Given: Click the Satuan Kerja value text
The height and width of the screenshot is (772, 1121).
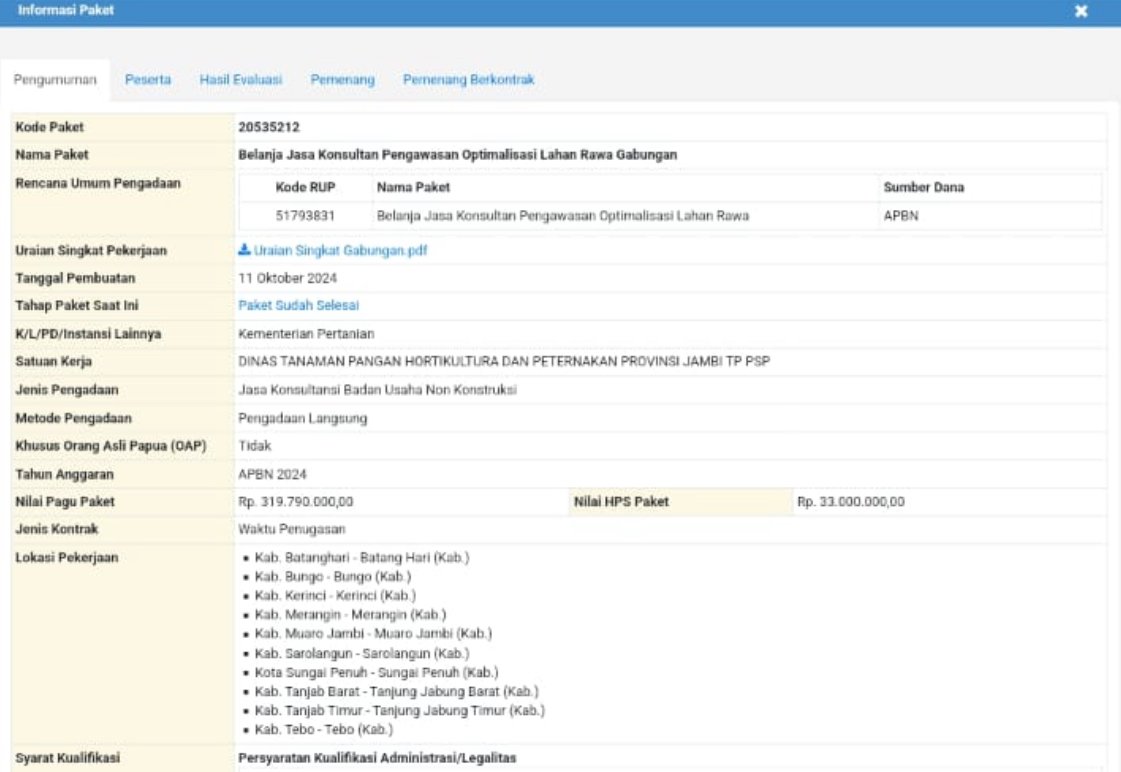Looking at the screenshot, I should [x=503, y=361].
